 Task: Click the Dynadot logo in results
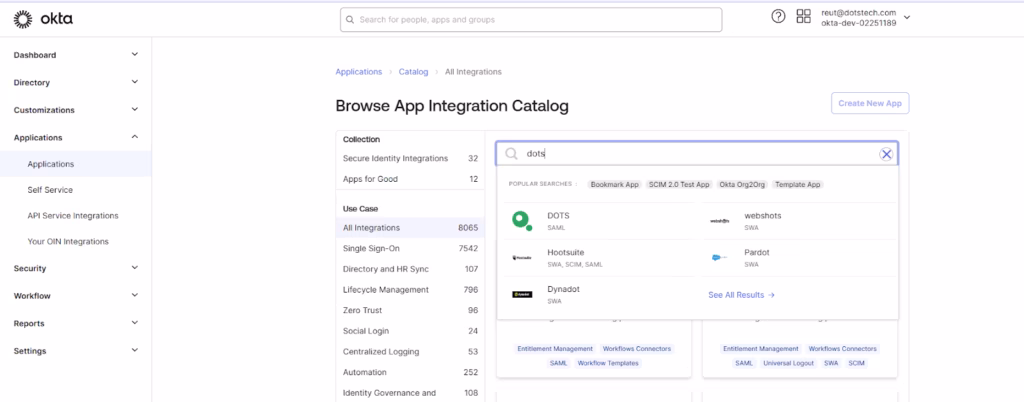(521, 294)
